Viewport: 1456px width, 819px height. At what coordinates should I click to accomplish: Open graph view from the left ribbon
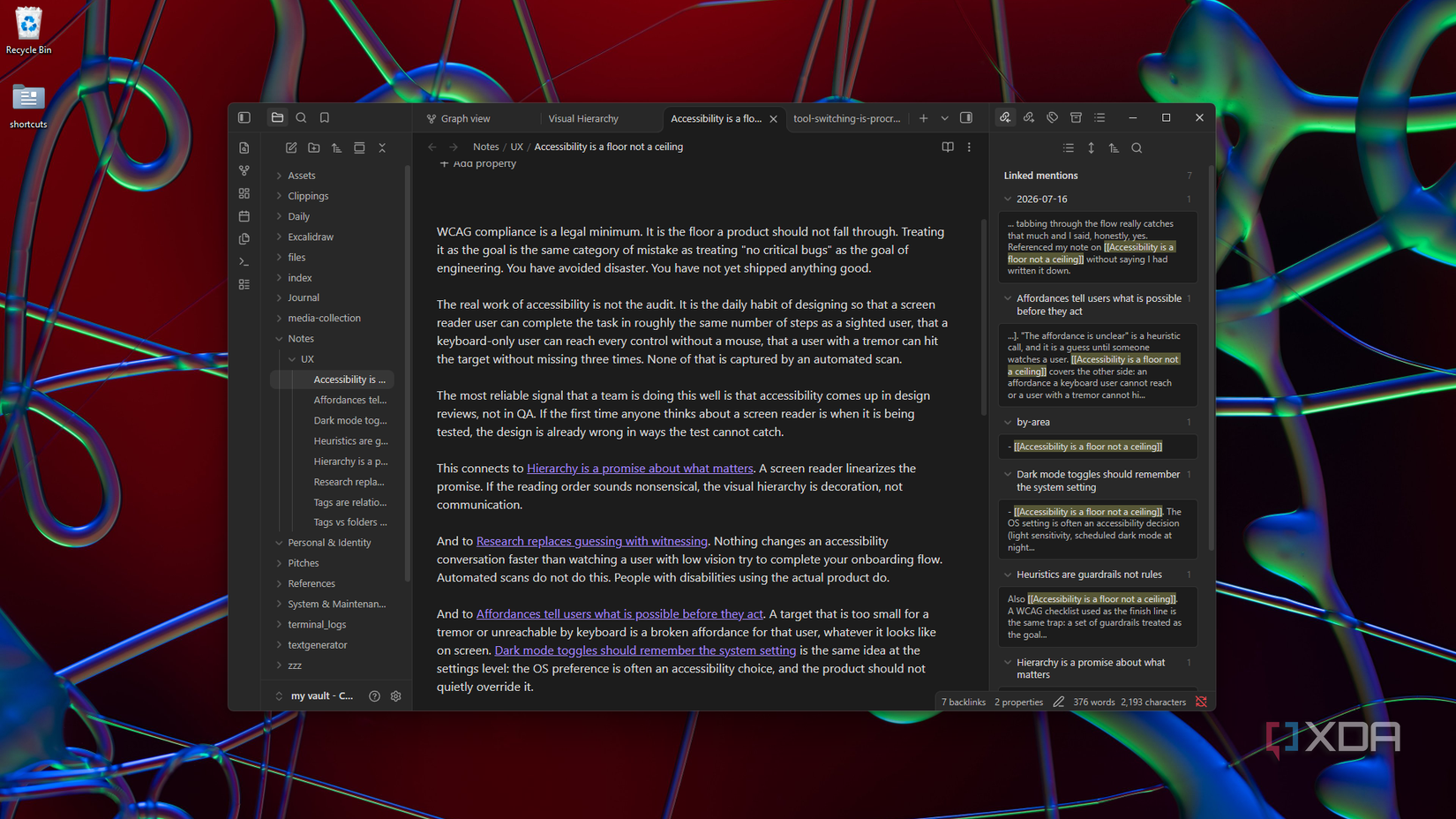pos(244,170)
